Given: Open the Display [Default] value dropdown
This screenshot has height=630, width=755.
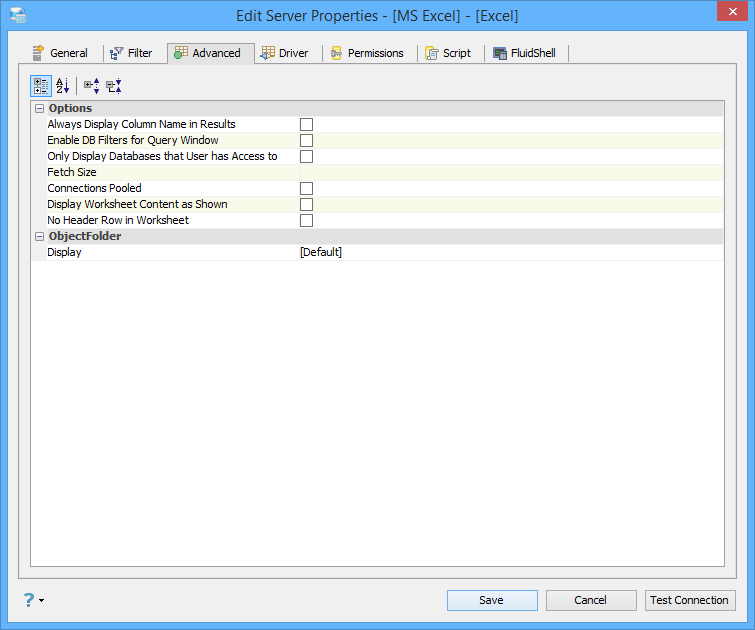Looking at the screenshot, I should pyautogui.click(x=511, y=252).
